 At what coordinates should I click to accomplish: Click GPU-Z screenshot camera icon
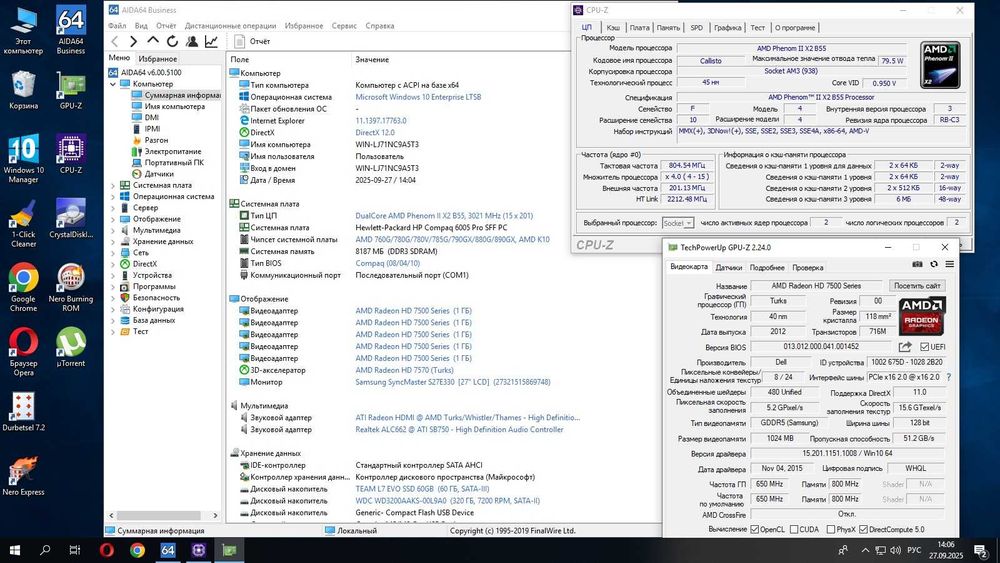coord(917,264)
